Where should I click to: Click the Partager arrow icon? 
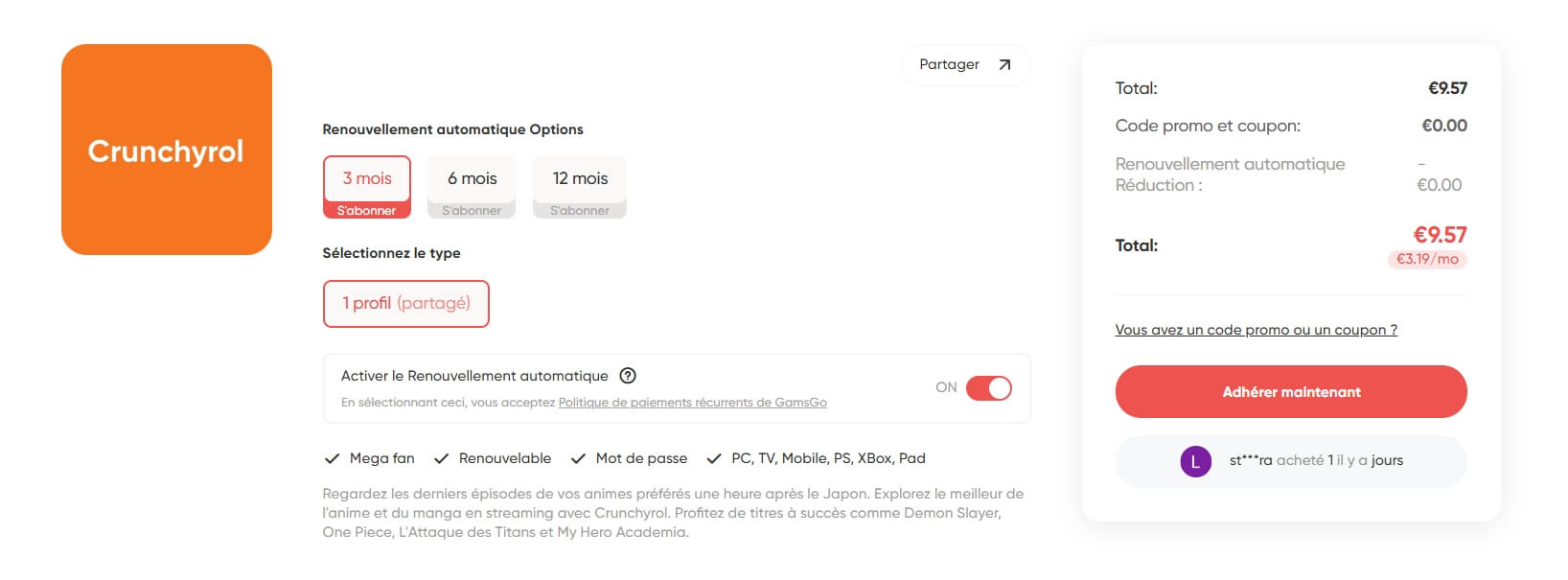click(x=1004, y=65)
